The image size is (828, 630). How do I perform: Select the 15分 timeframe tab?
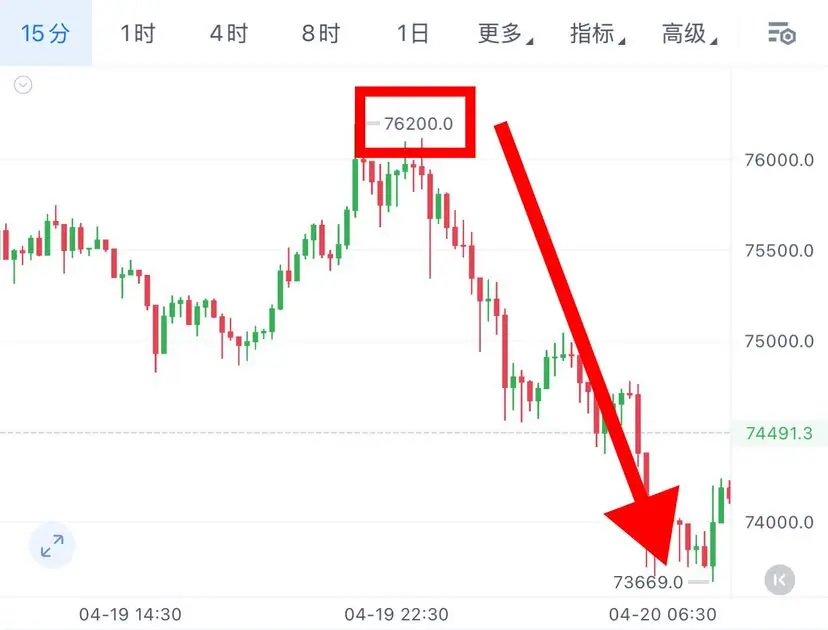tap(45, 33)
